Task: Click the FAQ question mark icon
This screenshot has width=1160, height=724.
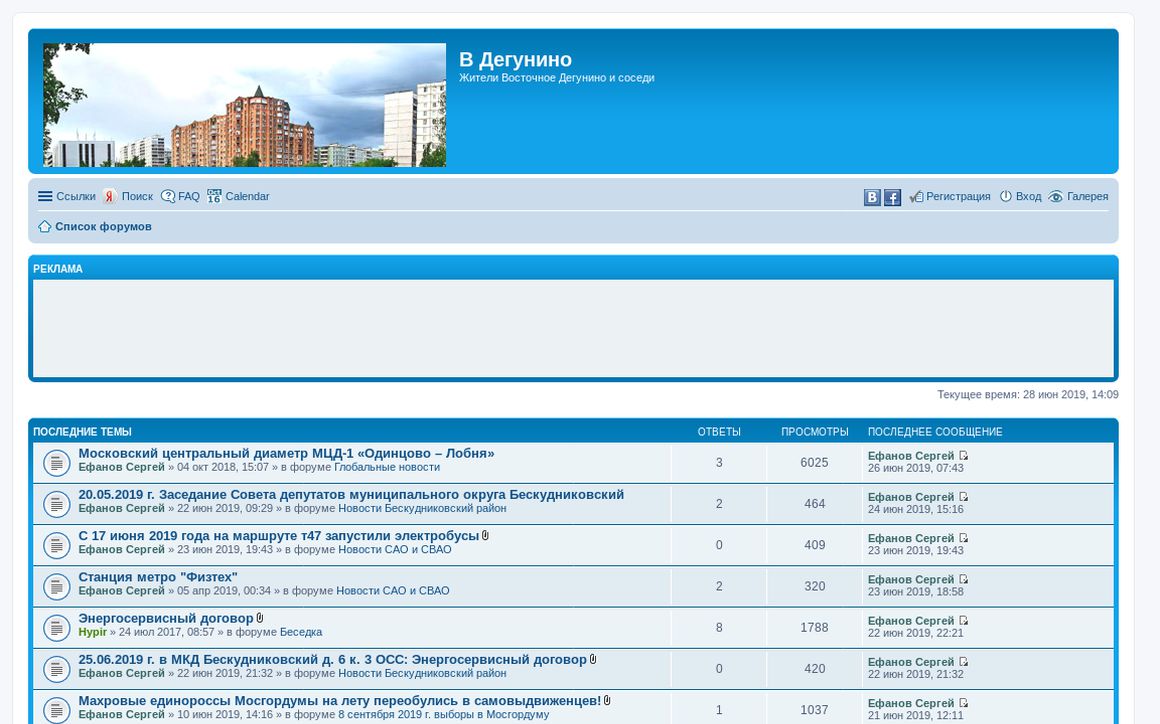Action: (x=168, y=196)
